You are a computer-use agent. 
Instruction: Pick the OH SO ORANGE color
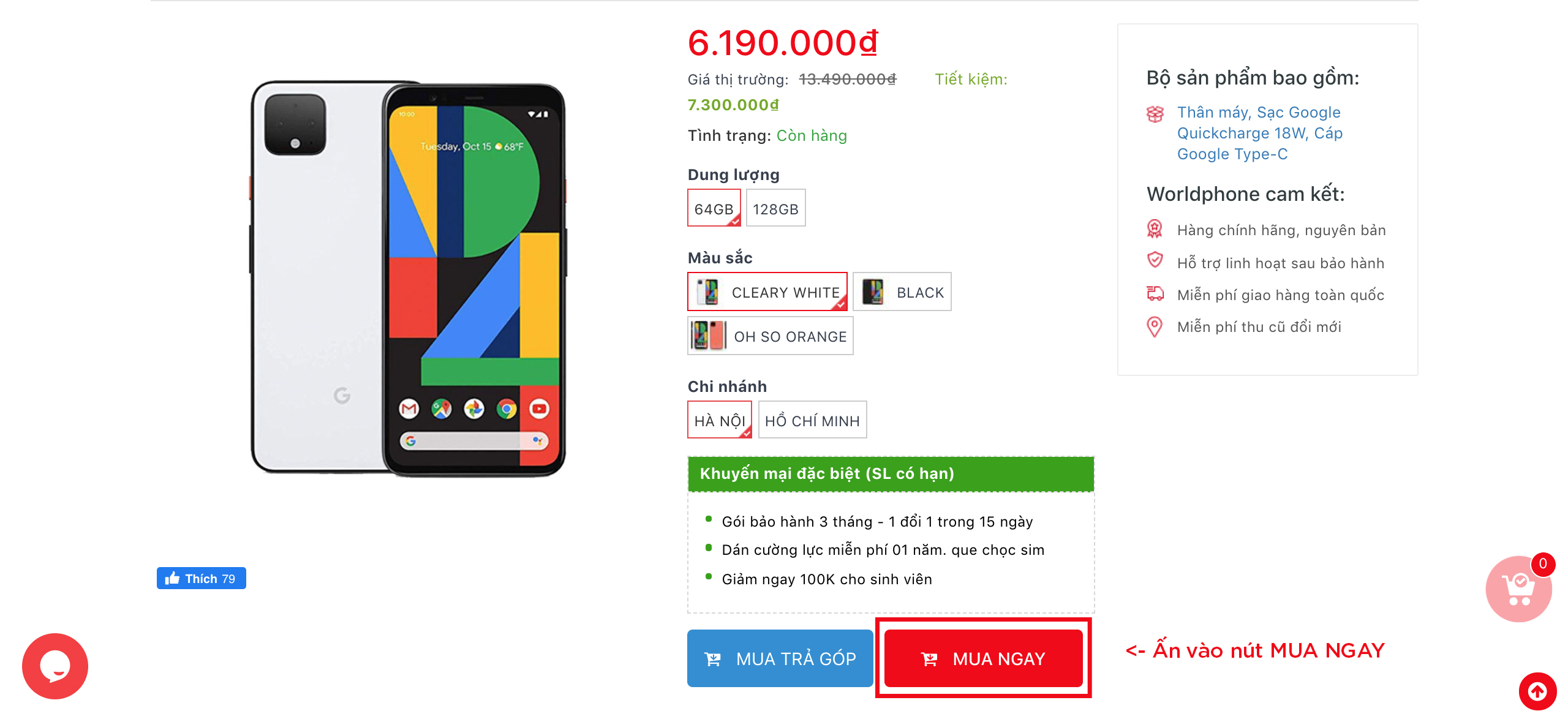770,336
